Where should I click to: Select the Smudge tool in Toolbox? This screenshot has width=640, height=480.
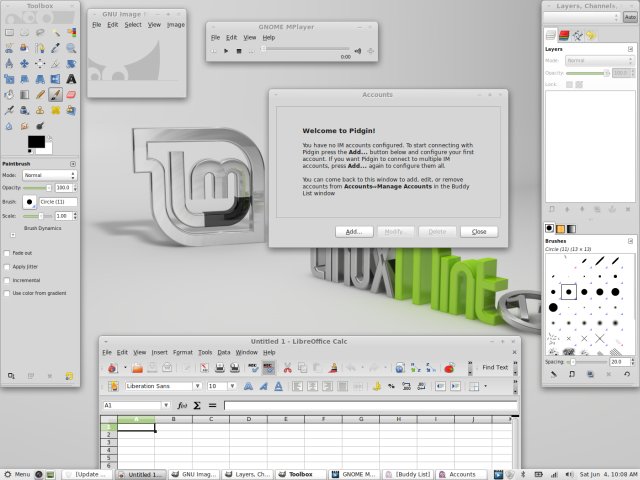click(x=24, y=126)
